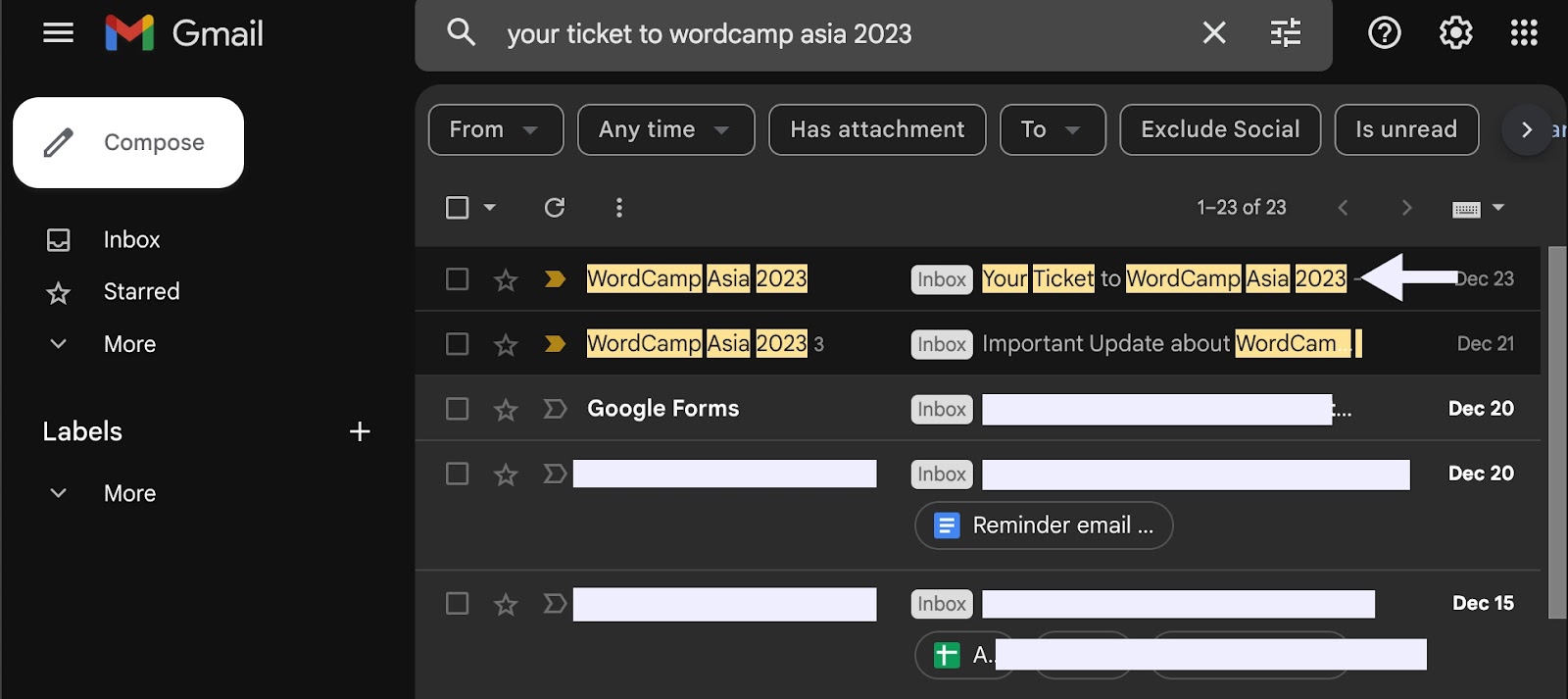Open the input tools dropdown arrow
Image resolution: width=1568 pixels, height=699 pixels.
pyautogui.click(x=1497, y=208)
